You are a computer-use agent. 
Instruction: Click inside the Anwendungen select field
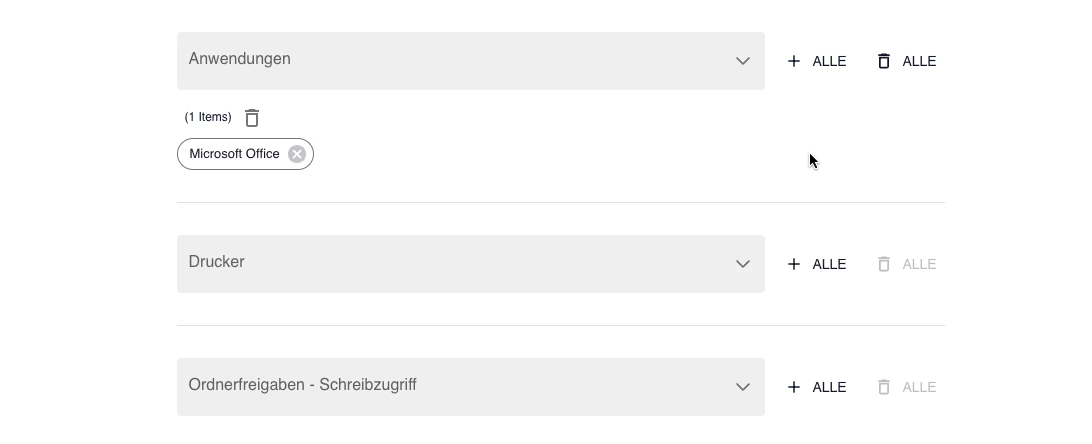tap(471, 61)
